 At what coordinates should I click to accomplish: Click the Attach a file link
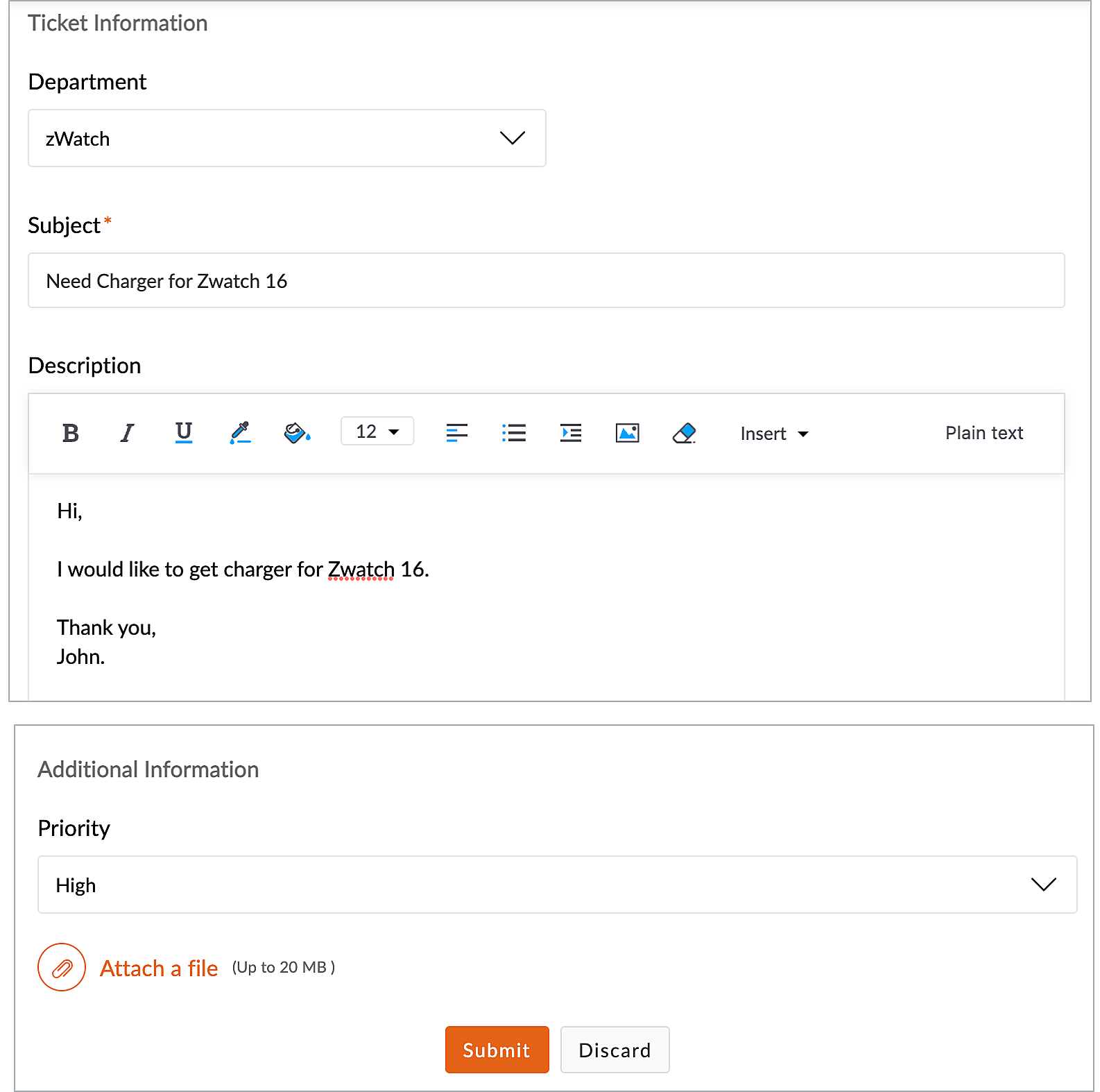(x=159, y=969)
